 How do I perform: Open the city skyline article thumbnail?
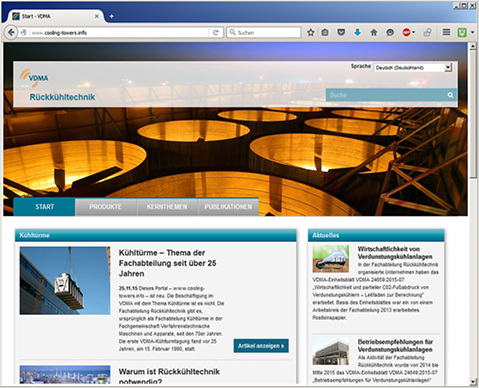click(x=65, y=375)
